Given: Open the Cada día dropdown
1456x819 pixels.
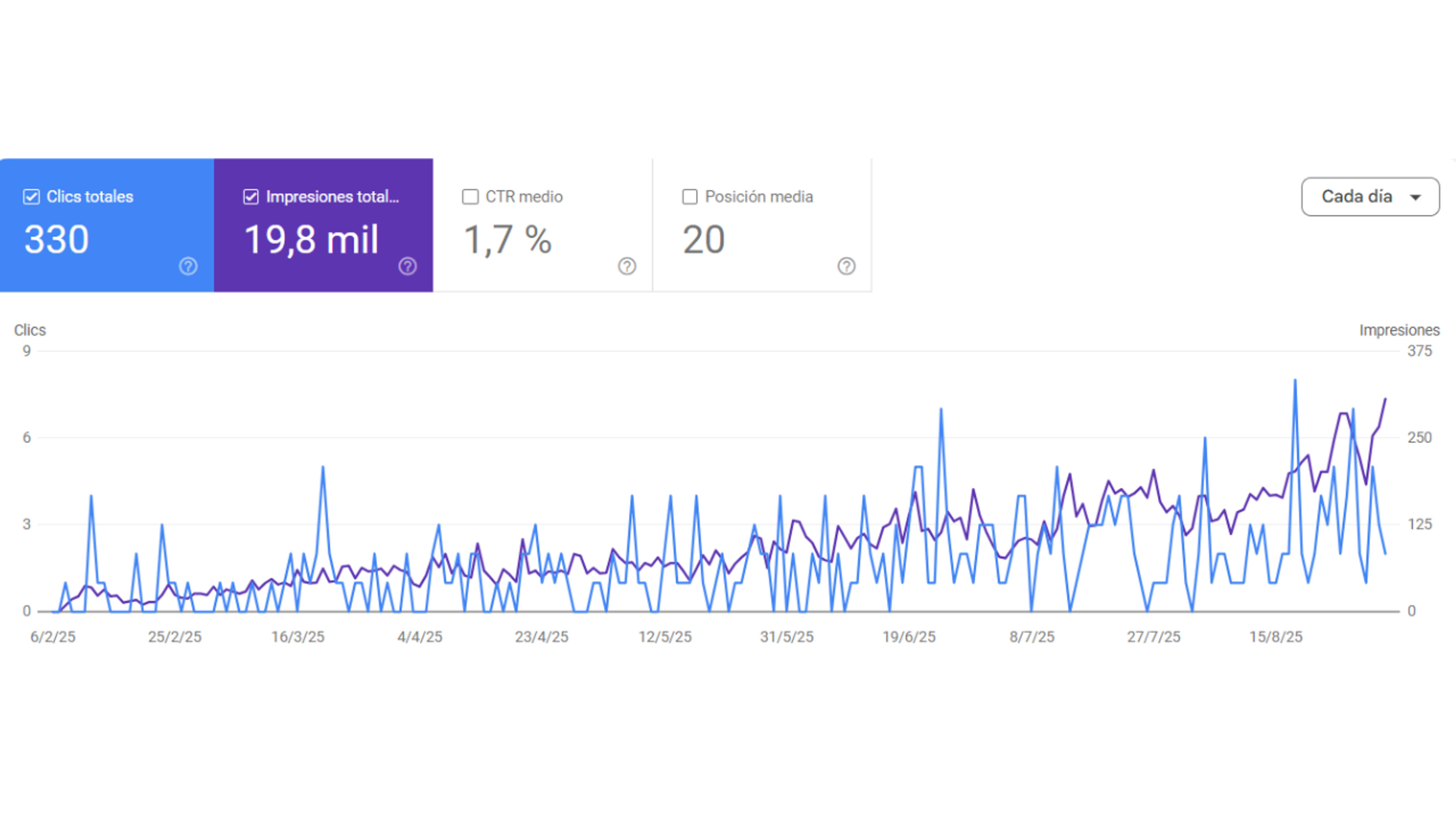Looking at the screenshot, I should pos(1370,197).
